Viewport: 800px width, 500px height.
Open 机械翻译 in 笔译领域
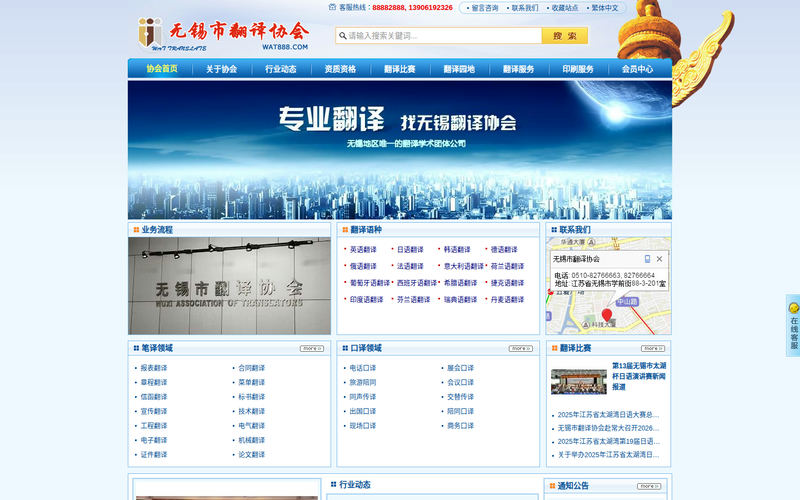tap(252, 440)
